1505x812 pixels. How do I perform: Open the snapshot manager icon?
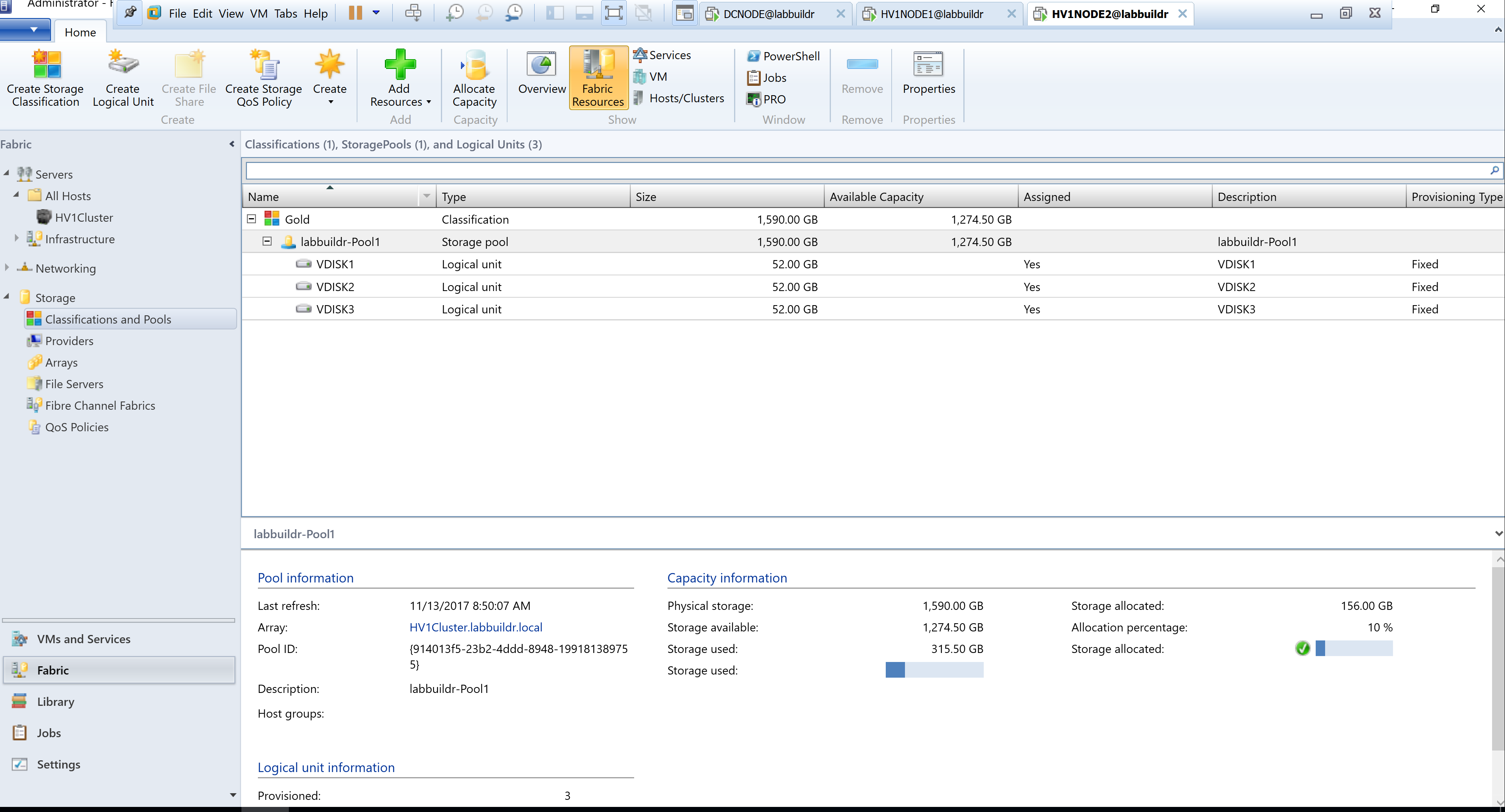[x=513, y=13]
